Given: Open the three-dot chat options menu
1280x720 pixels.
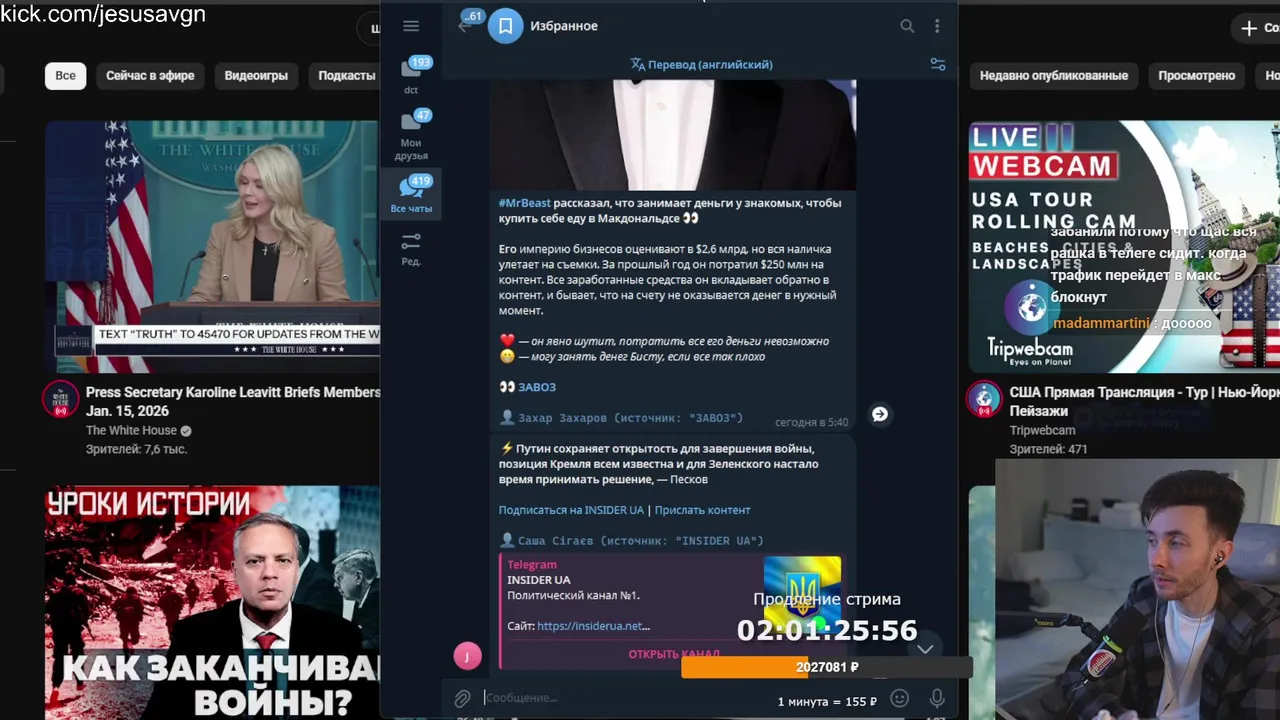Looking at the screenshot, I should [937, 26].
